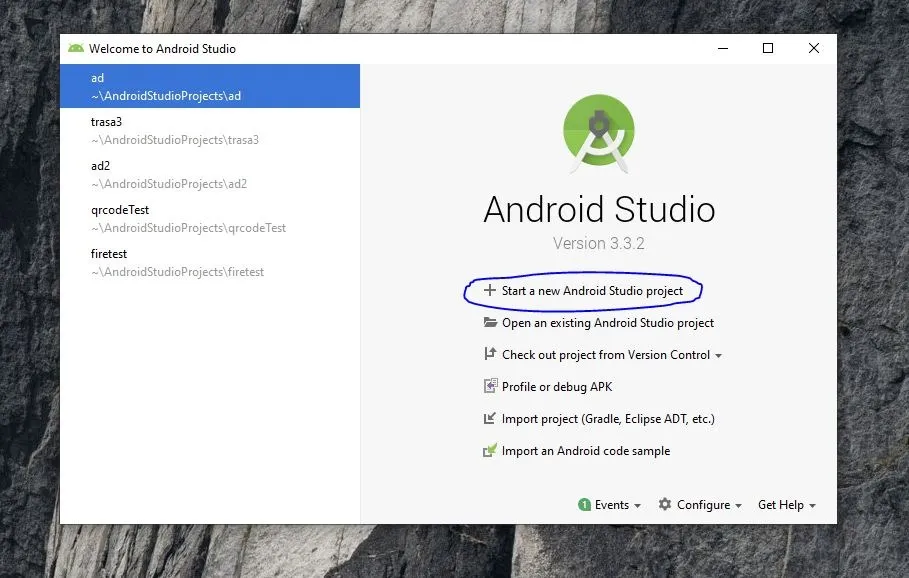Click path ~\AndroidStudioProjects\trasa3
The height and width of the screenshot is (578, 909).
[x=174, y=140]
